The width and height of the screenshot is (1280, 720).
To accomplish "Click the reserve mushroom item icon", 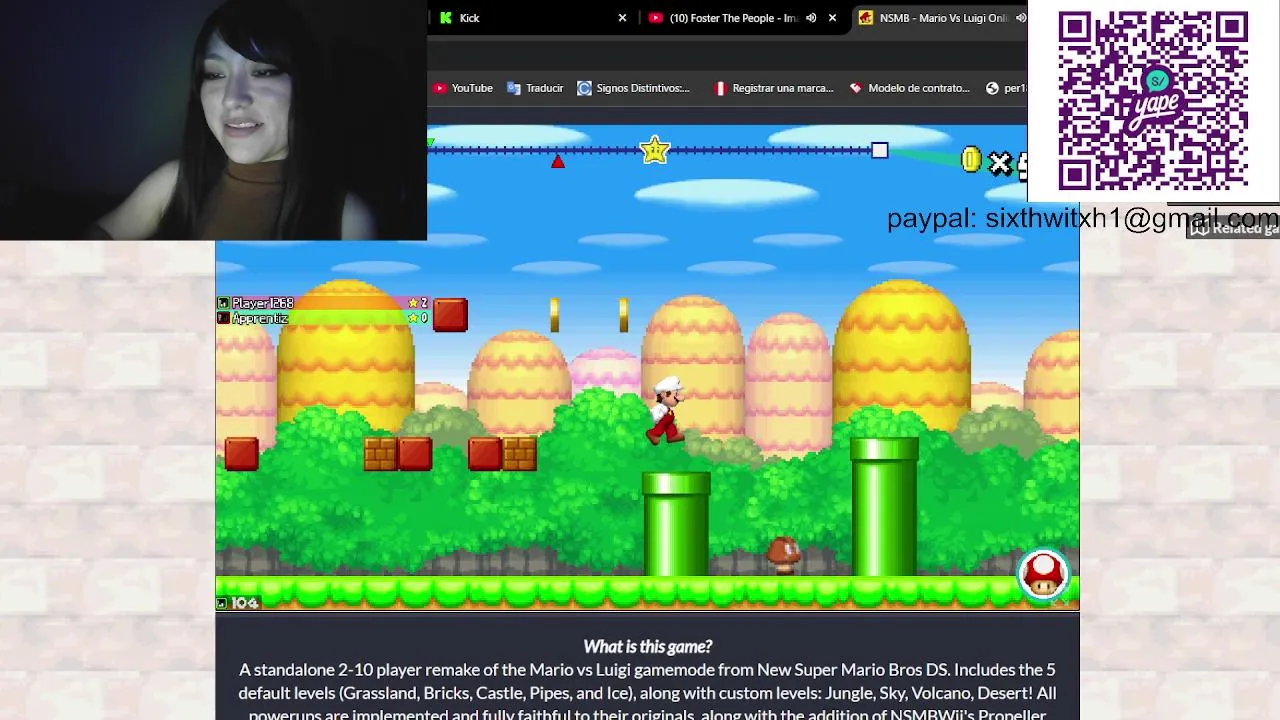I will pos(1043,574).
